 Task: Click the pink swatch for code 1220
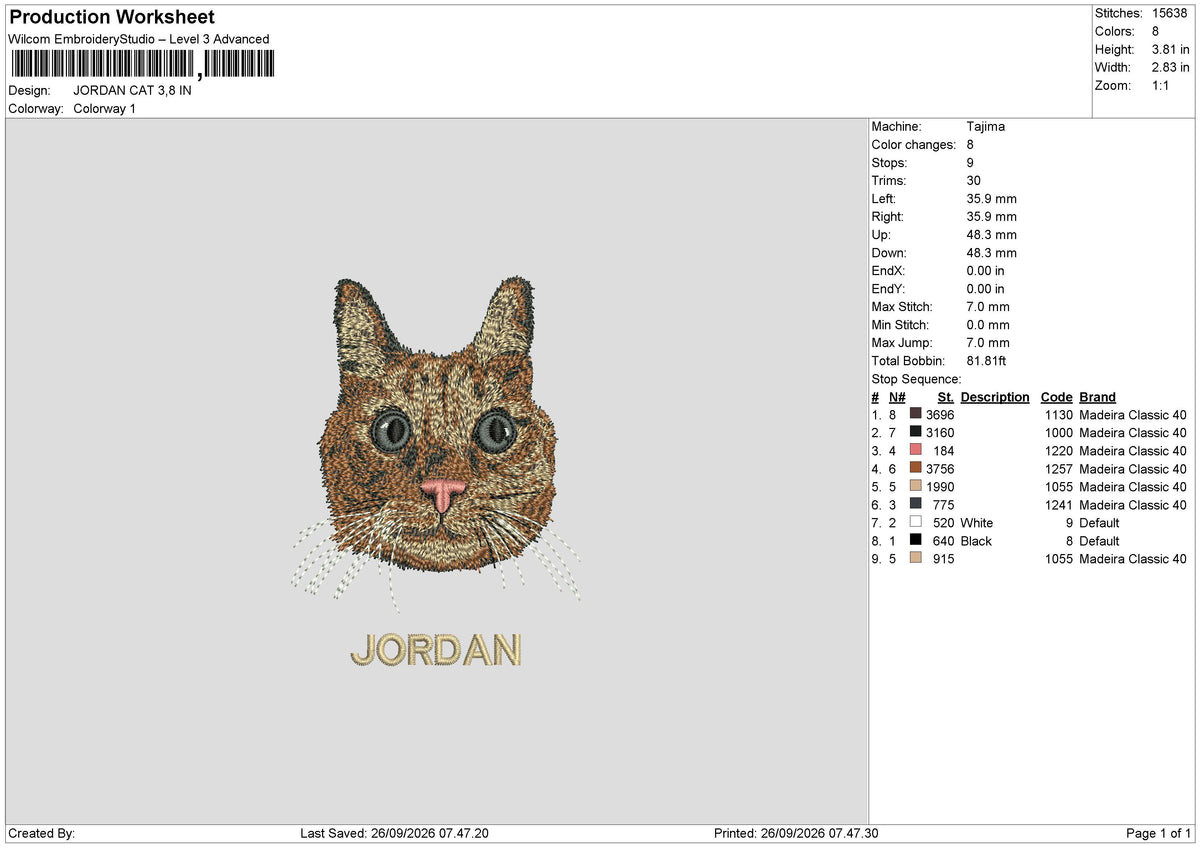[x=915, y=450]
